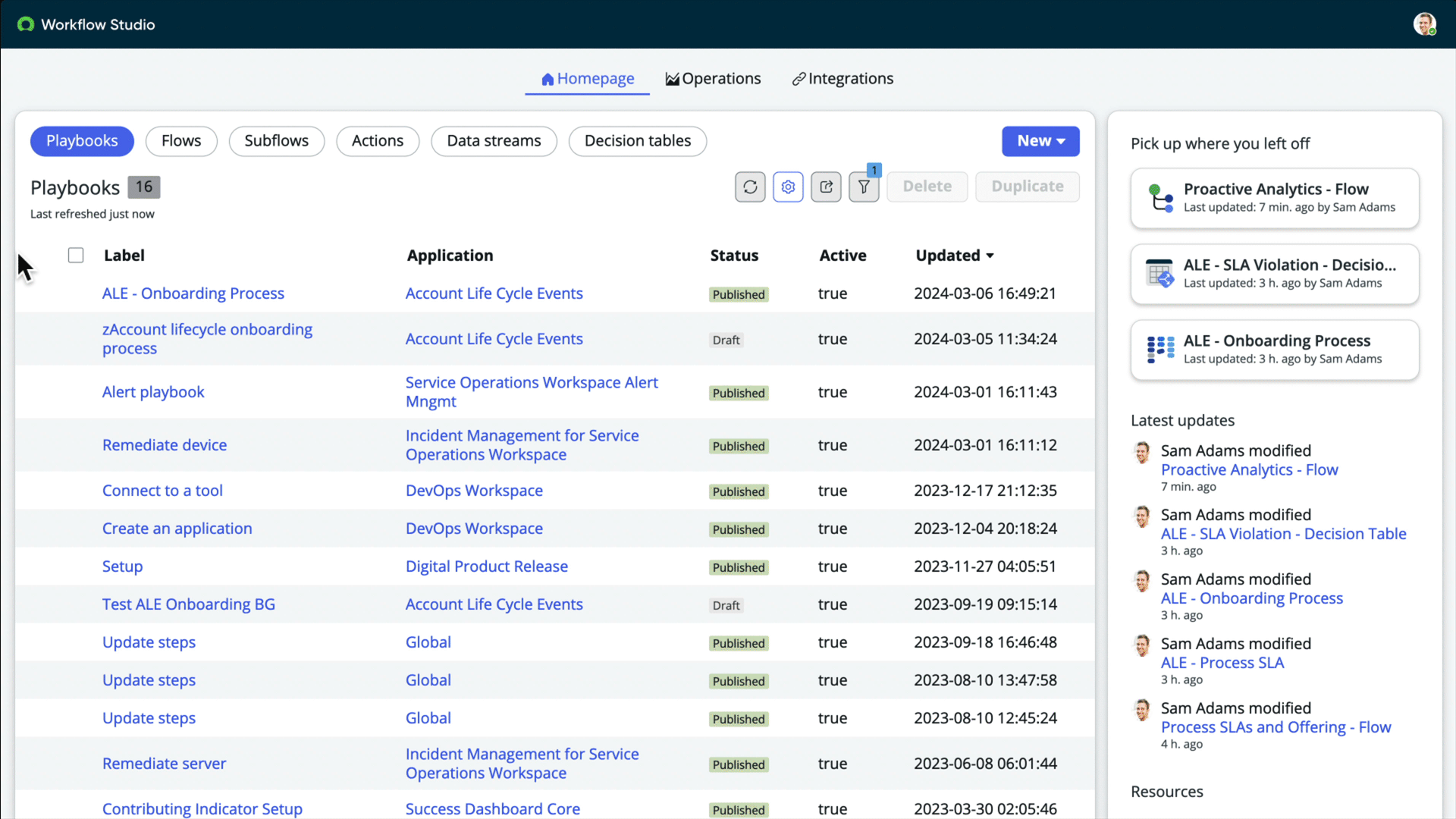Toggle the select-all checkbox in table header
The image size is (1456, 819).
pyautogui.click(x=76, y=255)
